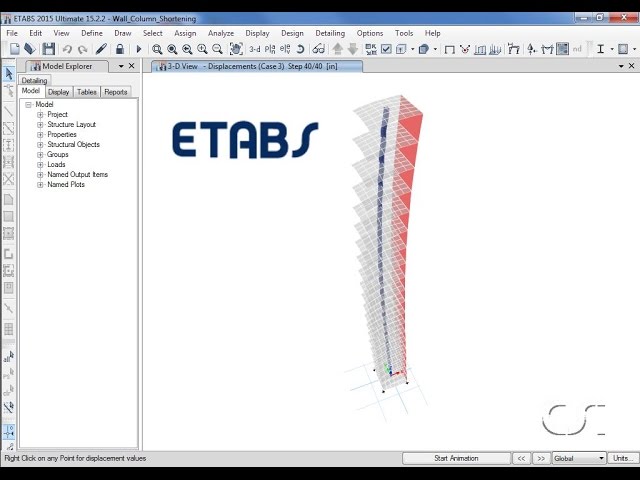Click the Start Animation button
This screenshot has width=640, height=480.
(456, 458)
